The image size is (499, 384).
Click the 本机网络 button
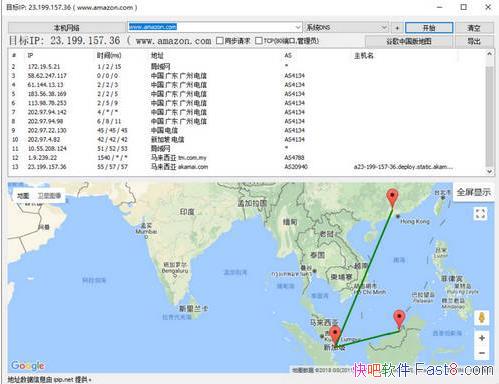[66, 28]
